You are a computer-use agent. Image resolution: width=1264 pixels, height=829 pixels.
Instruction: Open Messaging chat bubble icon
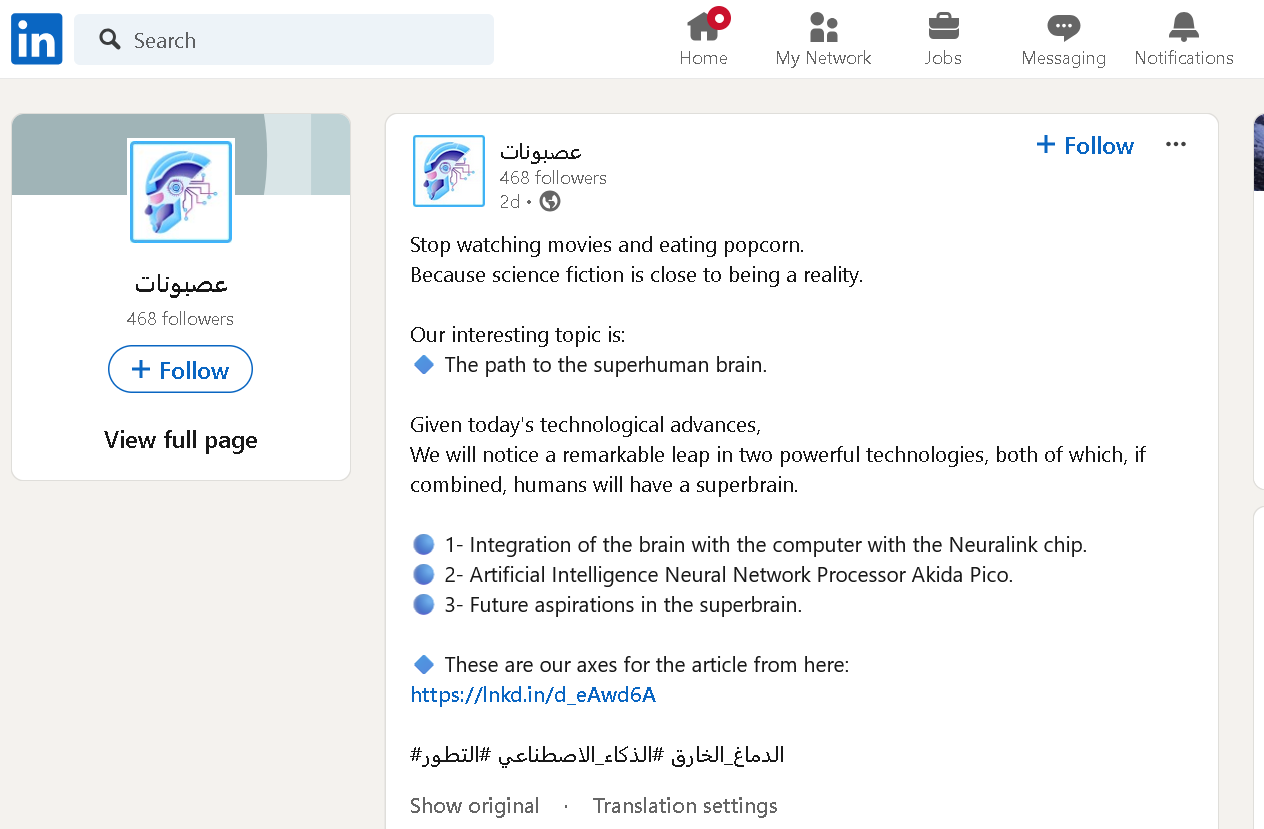coord(1063,27)
